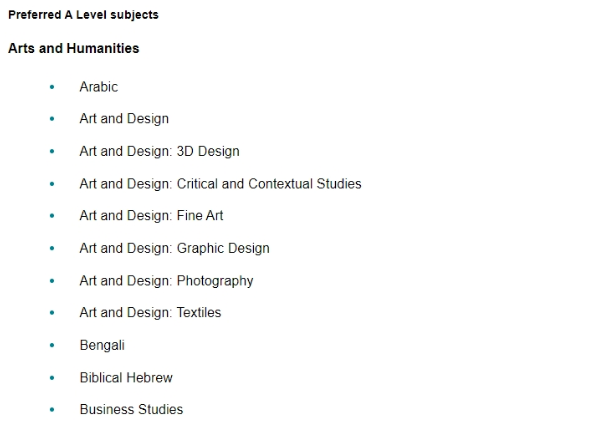Click the bullet beside Arabic
593x436 pixels.
[52, 87]
